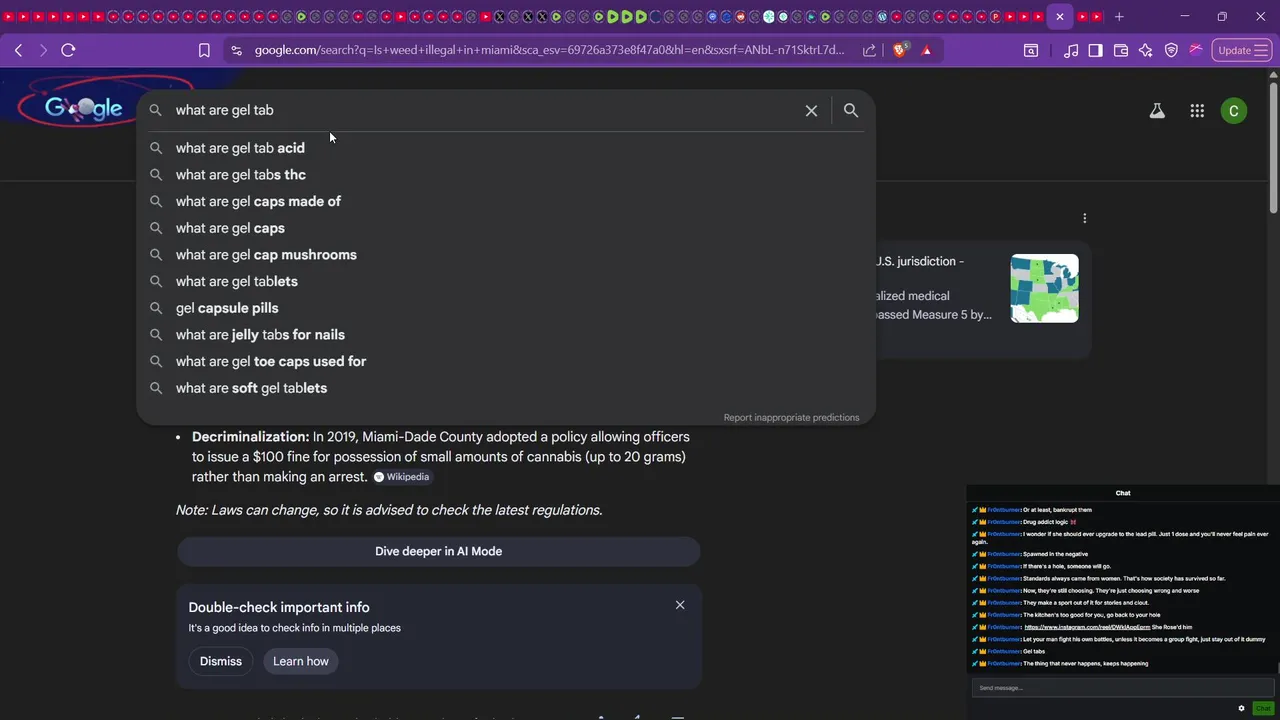Select suggestion 'what are gel tabs thc'

tap(506, 175)
